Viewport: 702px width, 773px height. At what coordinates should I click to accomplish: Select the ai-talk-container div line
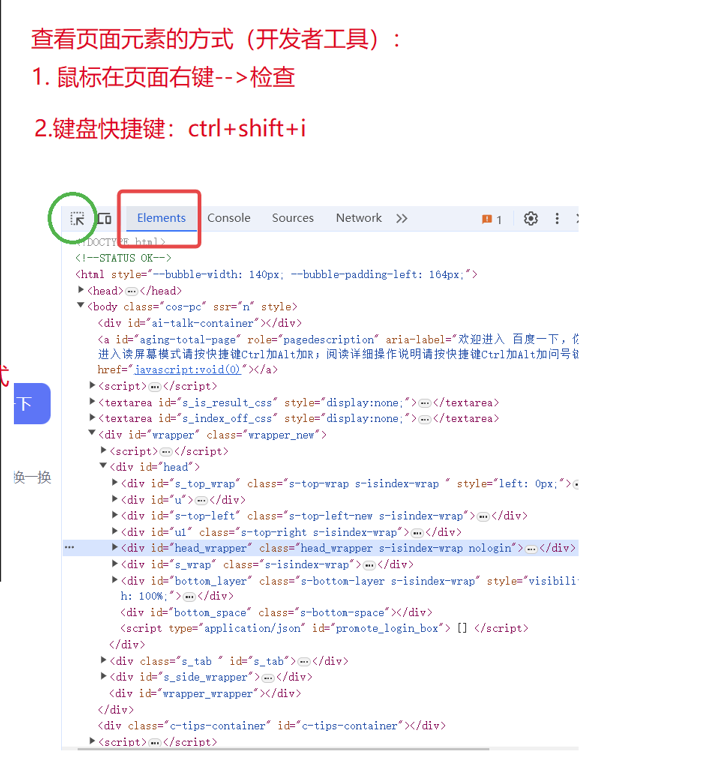click(200, 323)
